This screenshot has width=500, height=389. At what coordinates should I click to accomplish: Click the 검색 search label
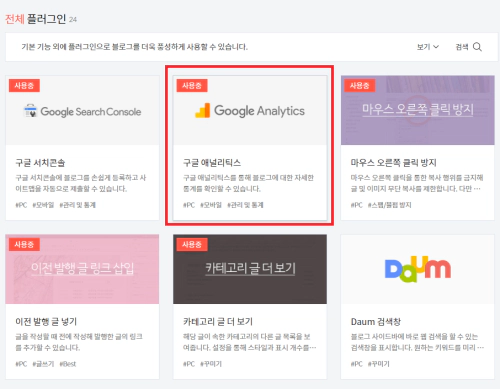pos(462,47)
